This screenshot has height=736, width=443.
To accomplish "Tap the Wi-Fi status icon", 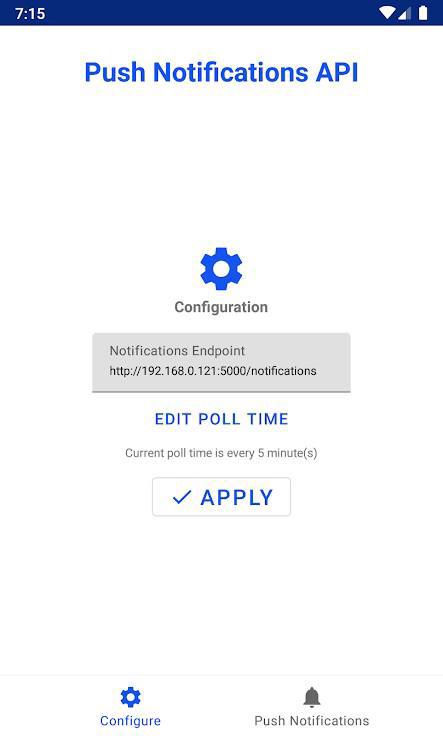I will (387, 13).
